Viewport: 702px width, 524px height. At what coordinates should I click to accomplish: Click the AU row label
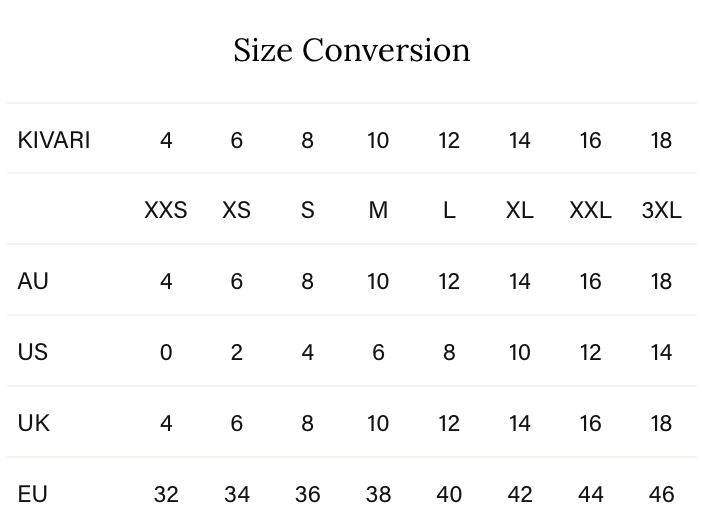[33, 281]
